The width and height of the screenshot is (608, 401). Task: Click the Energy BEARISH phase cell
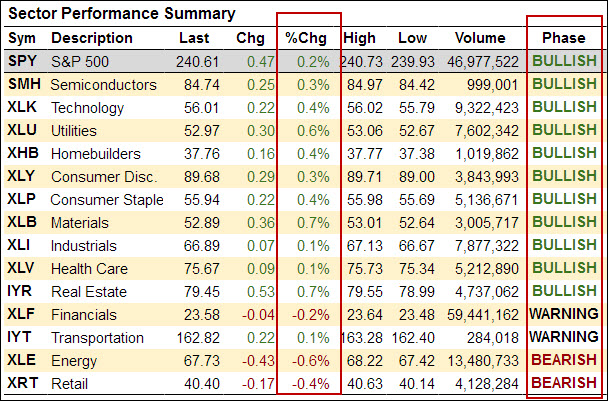tap(564, 360)
